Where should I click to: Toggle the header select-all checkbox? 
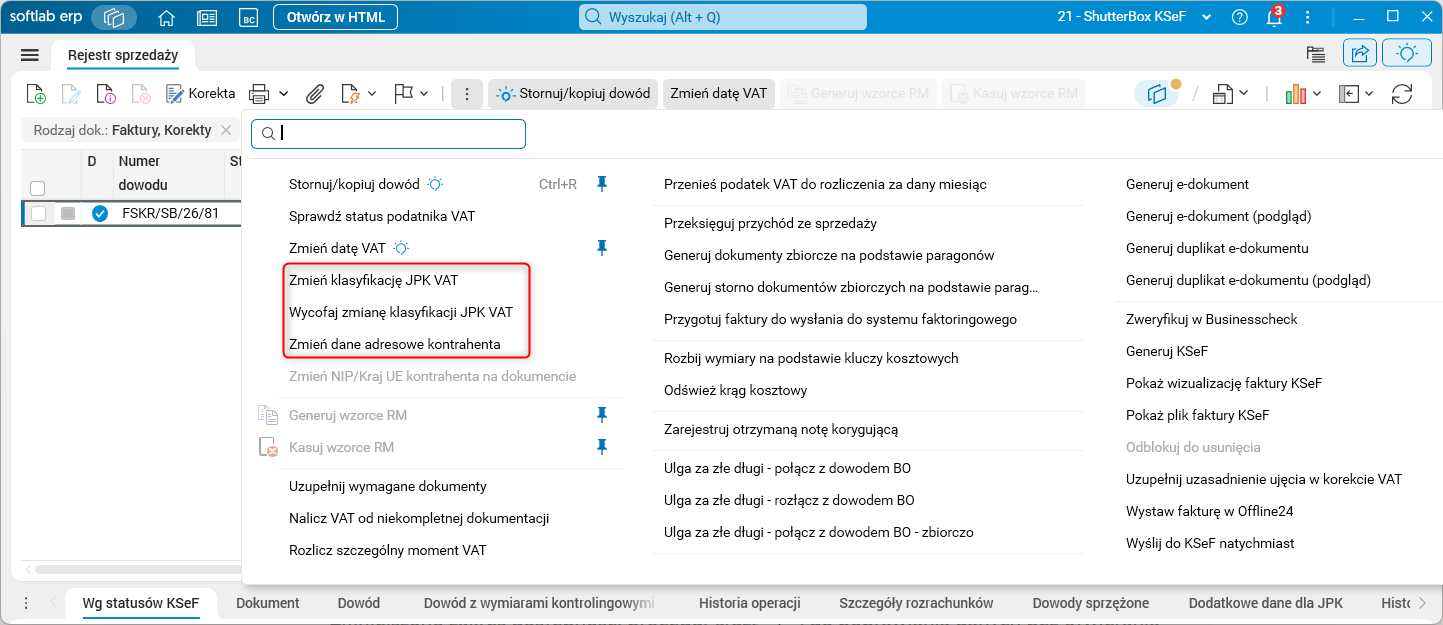pyautogui.click(x=38, y=188)
